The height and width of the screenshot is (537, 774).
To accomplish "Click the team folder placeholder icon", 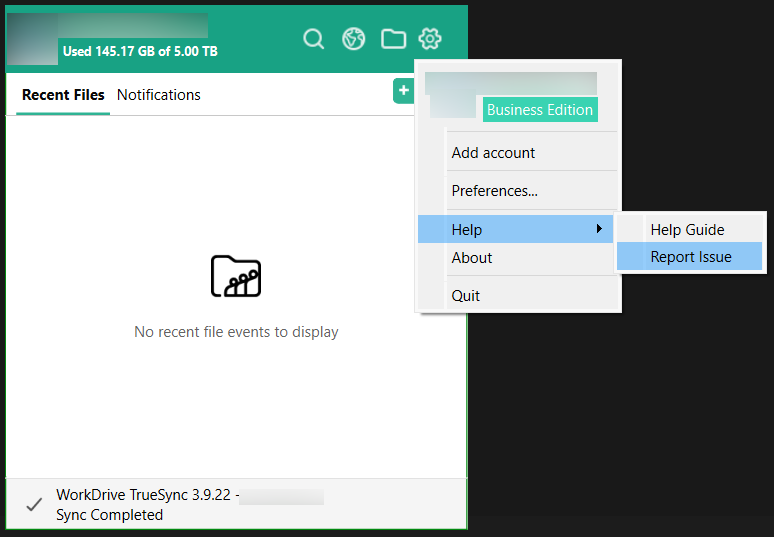I will pyautogui.click(x=236, y=276).
